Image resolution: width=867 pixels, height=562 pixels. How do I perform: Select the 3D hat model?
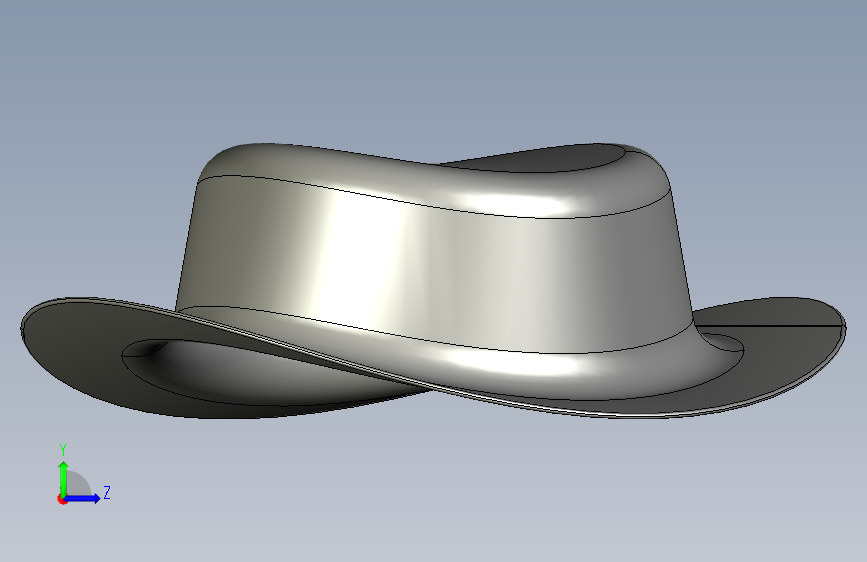click(x=433, y=281)
